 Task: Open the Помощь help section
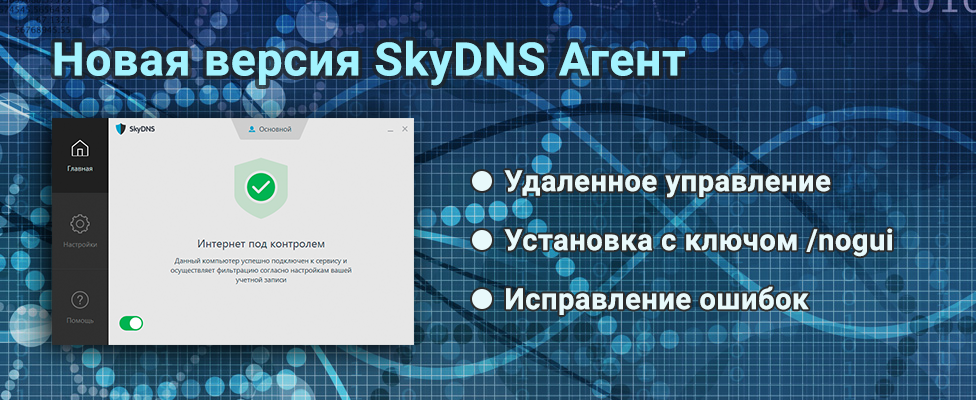80,307
